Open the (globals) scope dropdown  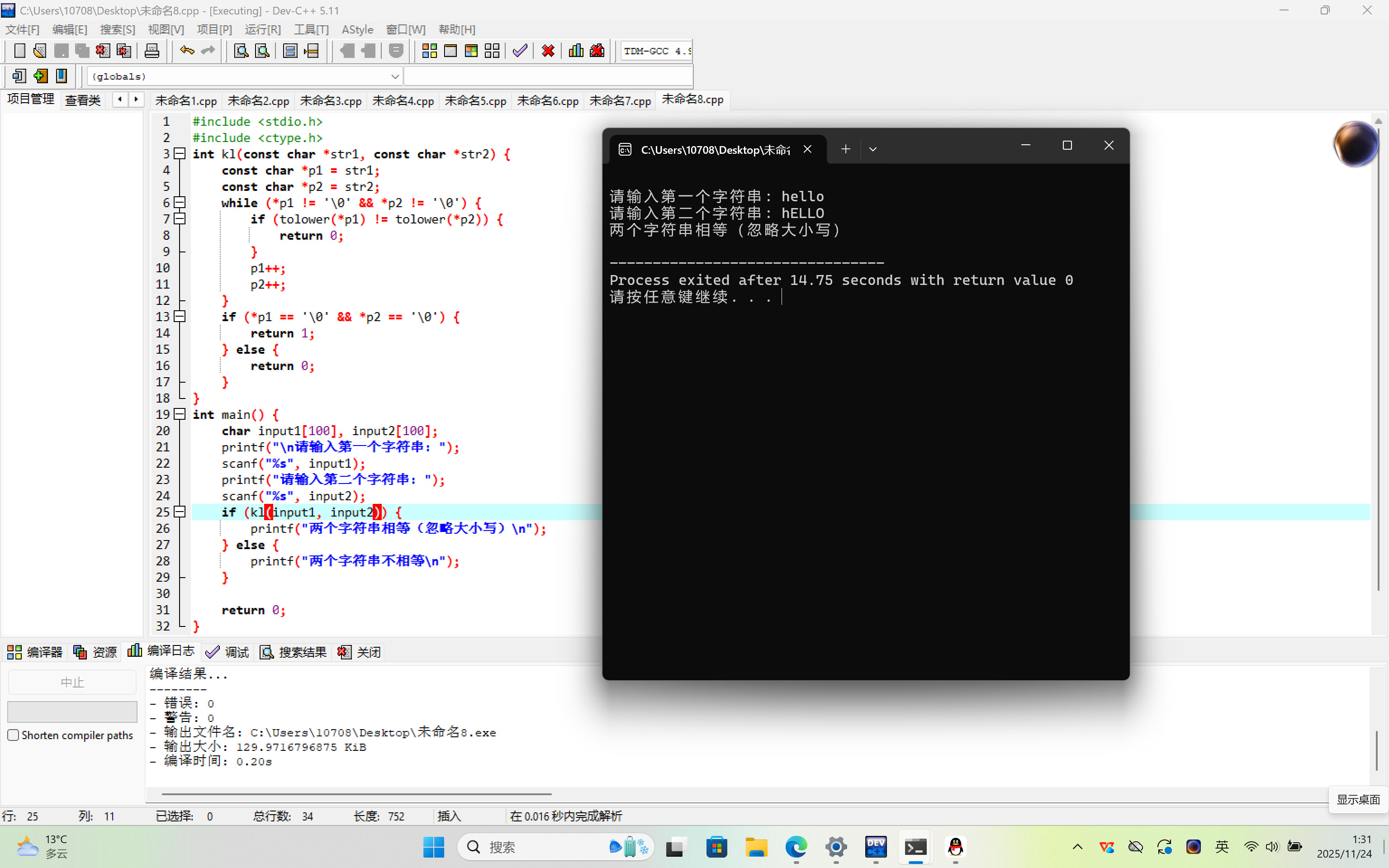395,76
